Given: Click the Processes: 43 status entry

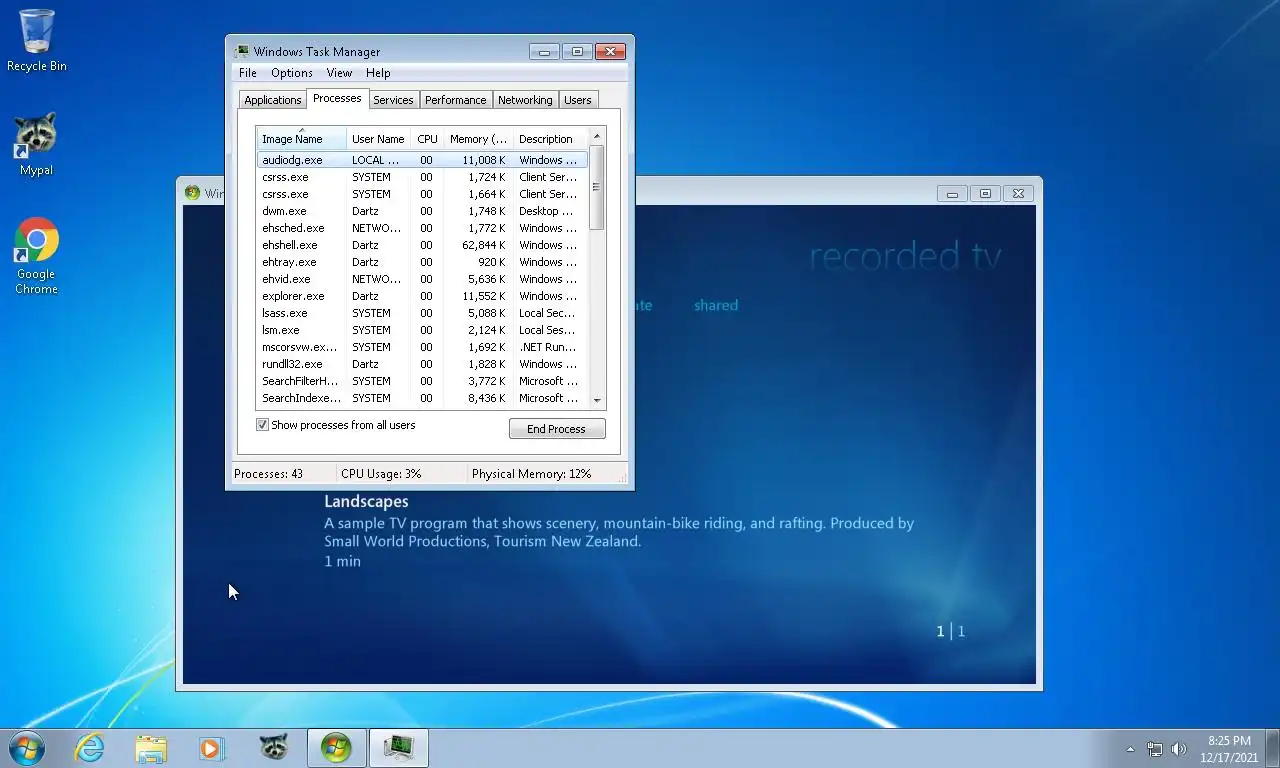Looking at the screenshot, I should pyautogui.click(x=268, y=474).
